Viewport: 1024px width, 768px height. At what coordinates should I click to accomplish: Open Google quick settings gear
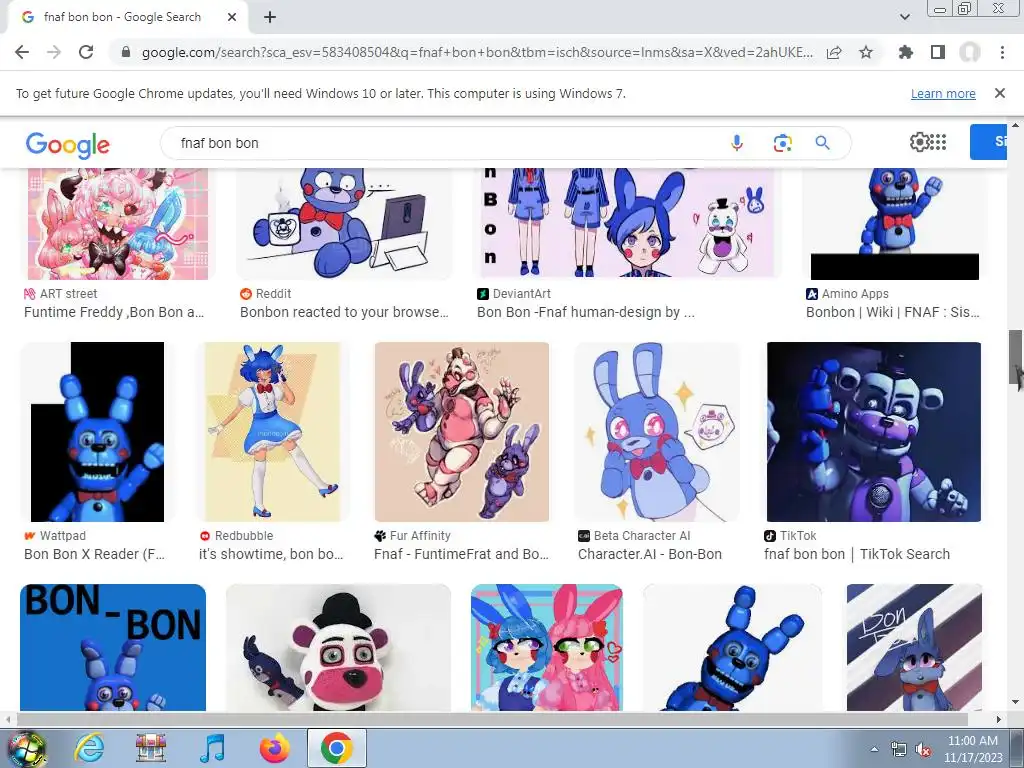pos(919,142)
